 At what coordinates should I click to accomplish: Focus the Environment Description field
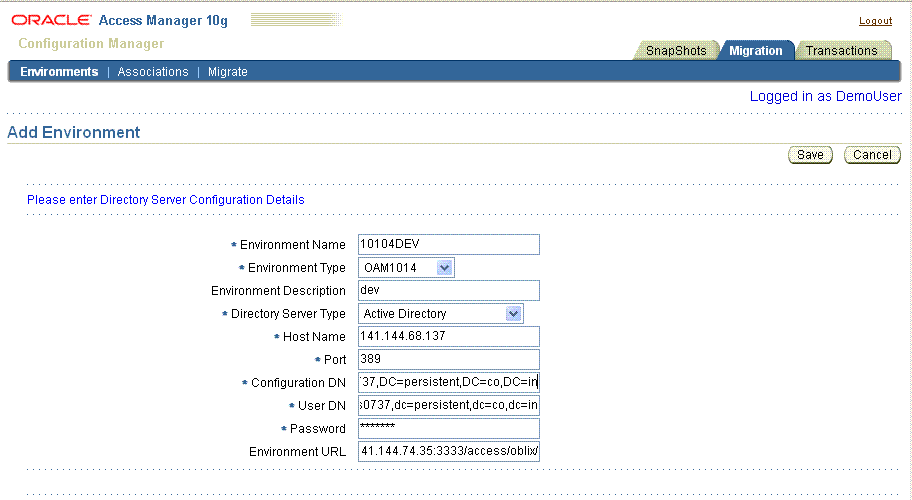(448, 290)
